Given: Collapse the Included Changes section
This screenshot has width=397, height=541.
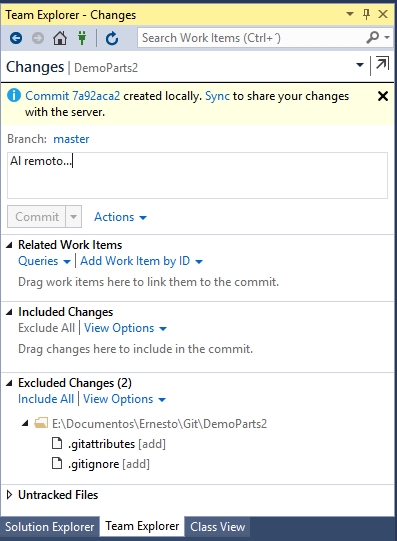Looking at the screenshot, I should tap(10, 312).
